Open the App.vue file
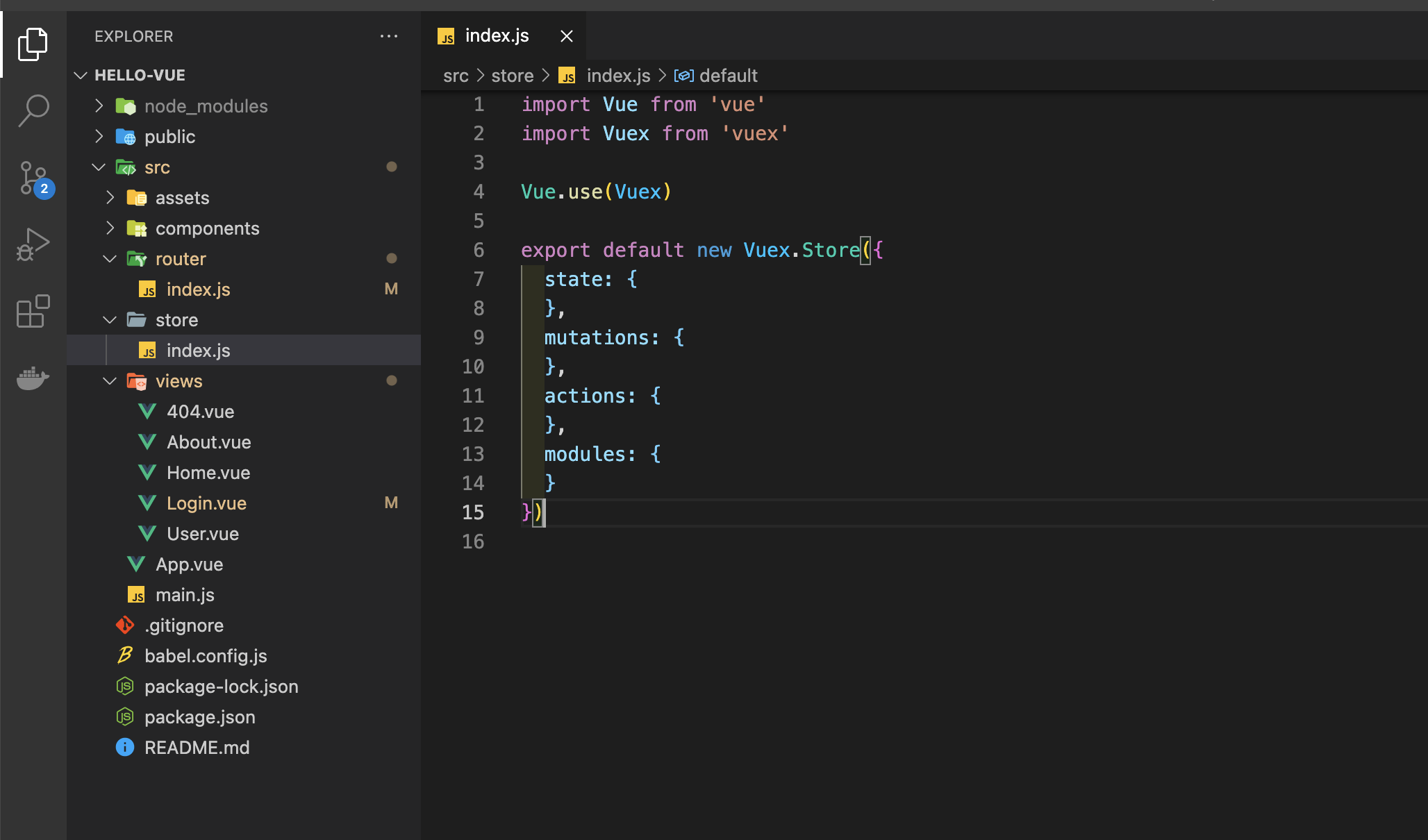Viewport: 1428px width, 840px height. (x=244, y=564)
